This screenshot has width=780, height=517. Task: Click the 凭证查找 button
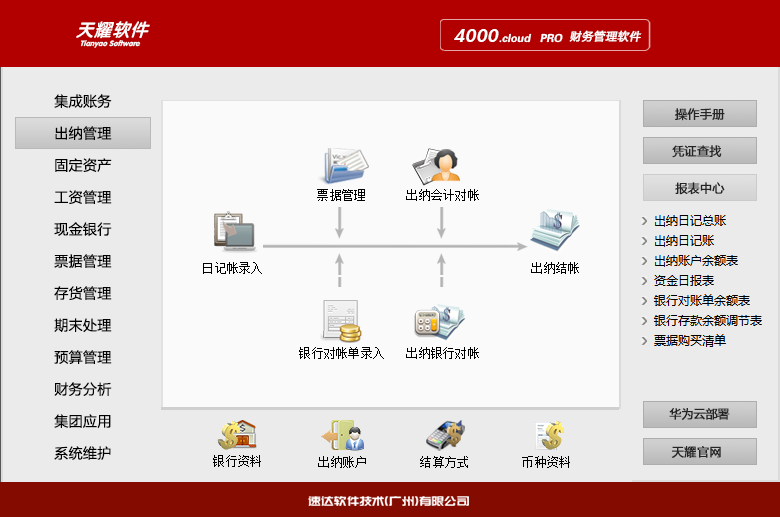(699, 151)
